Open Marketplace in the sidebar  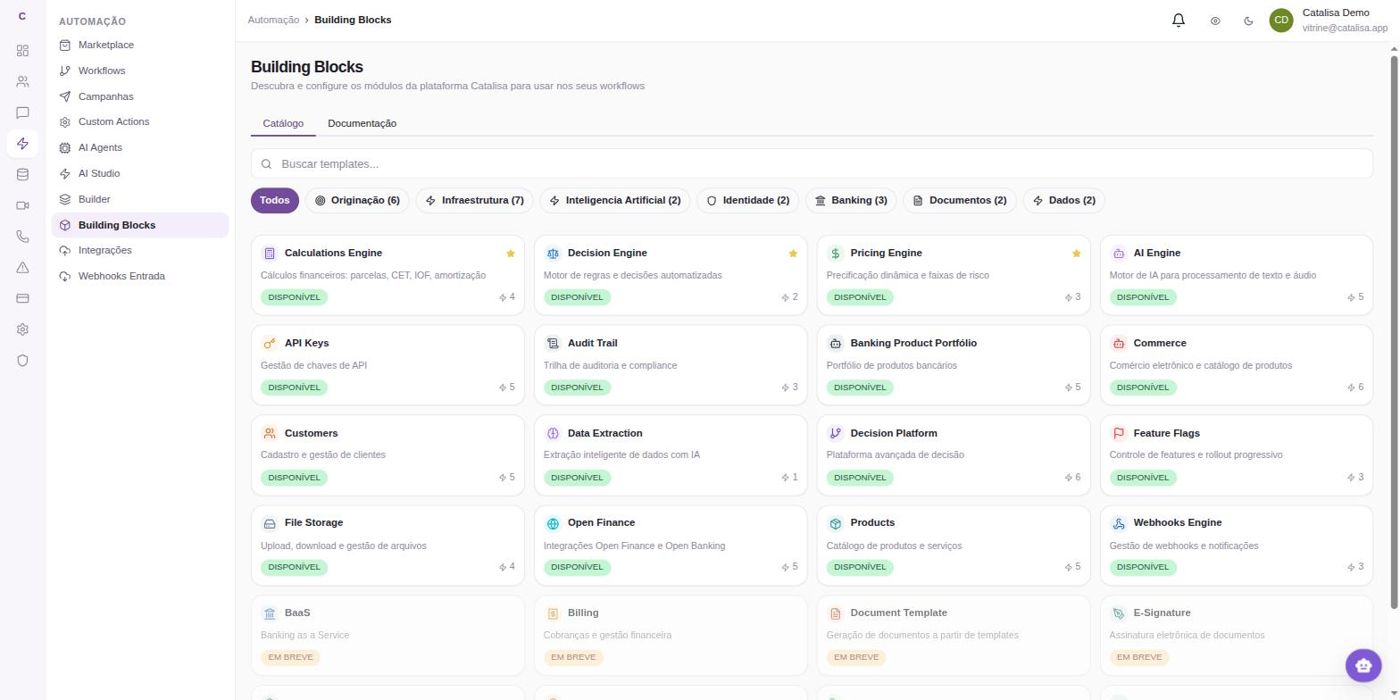tap(140, 45)
